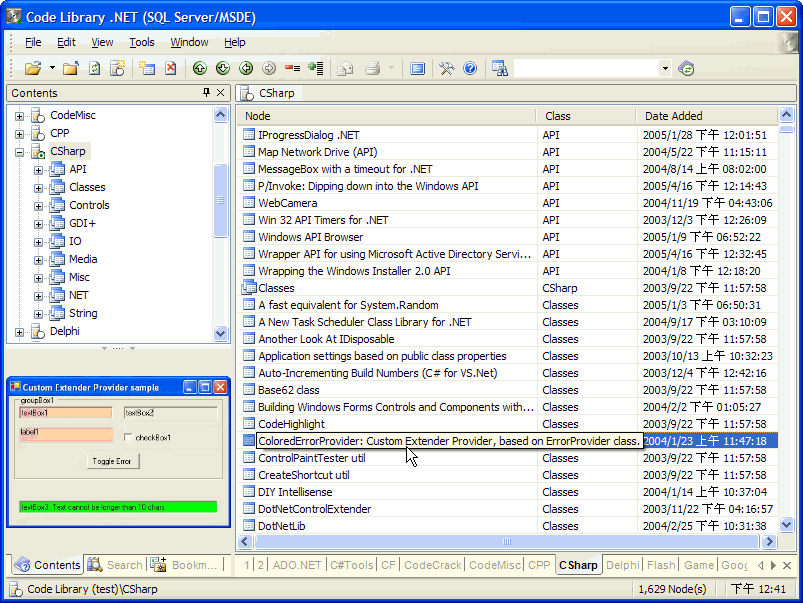The width and height of the screenshot is (803, 603).
Task: Open the search box dropdown arrow
Action: (663, 68)
